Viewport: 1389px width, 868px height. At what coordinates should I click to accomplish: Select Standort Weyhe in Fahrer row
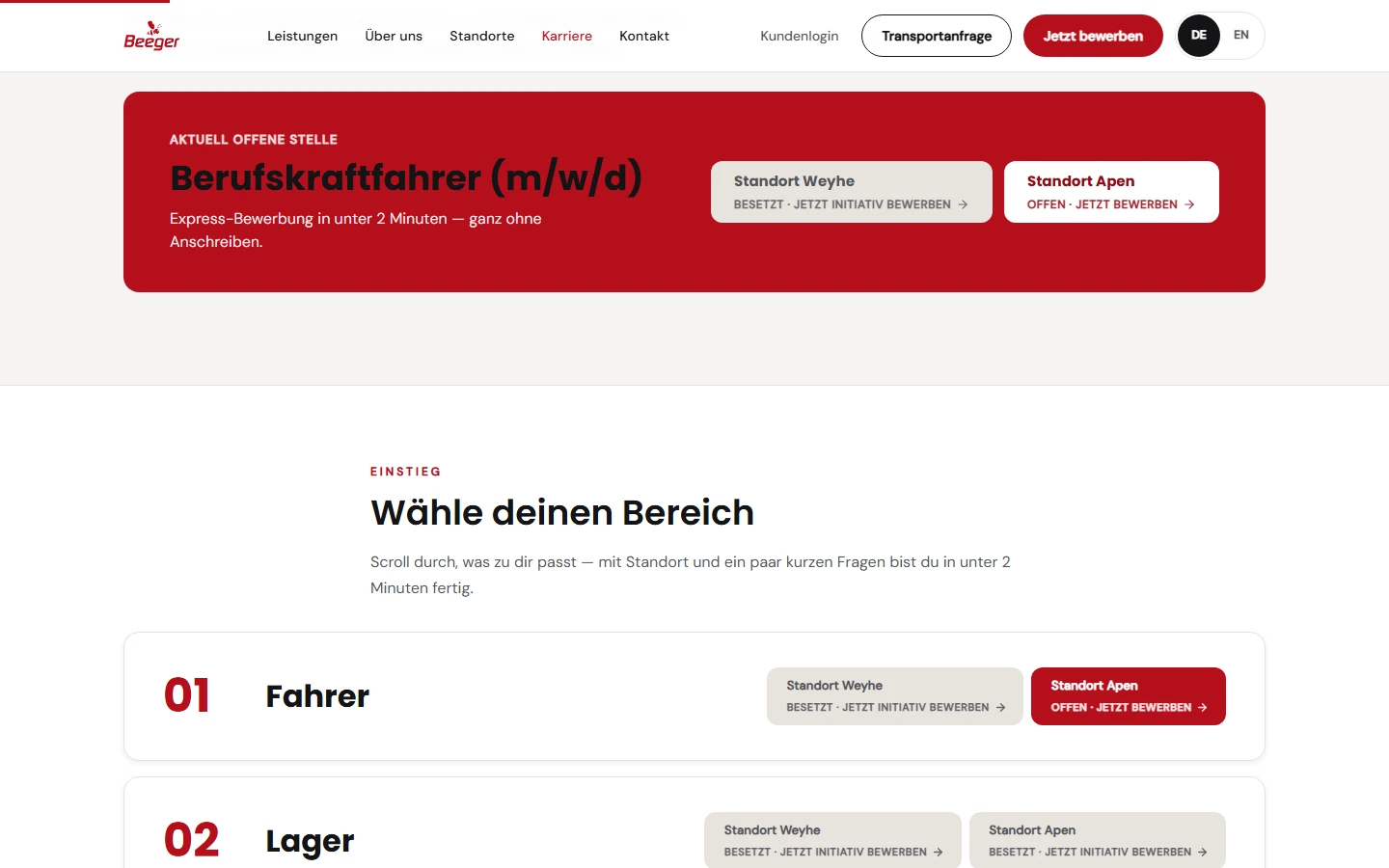click(895, 696)
